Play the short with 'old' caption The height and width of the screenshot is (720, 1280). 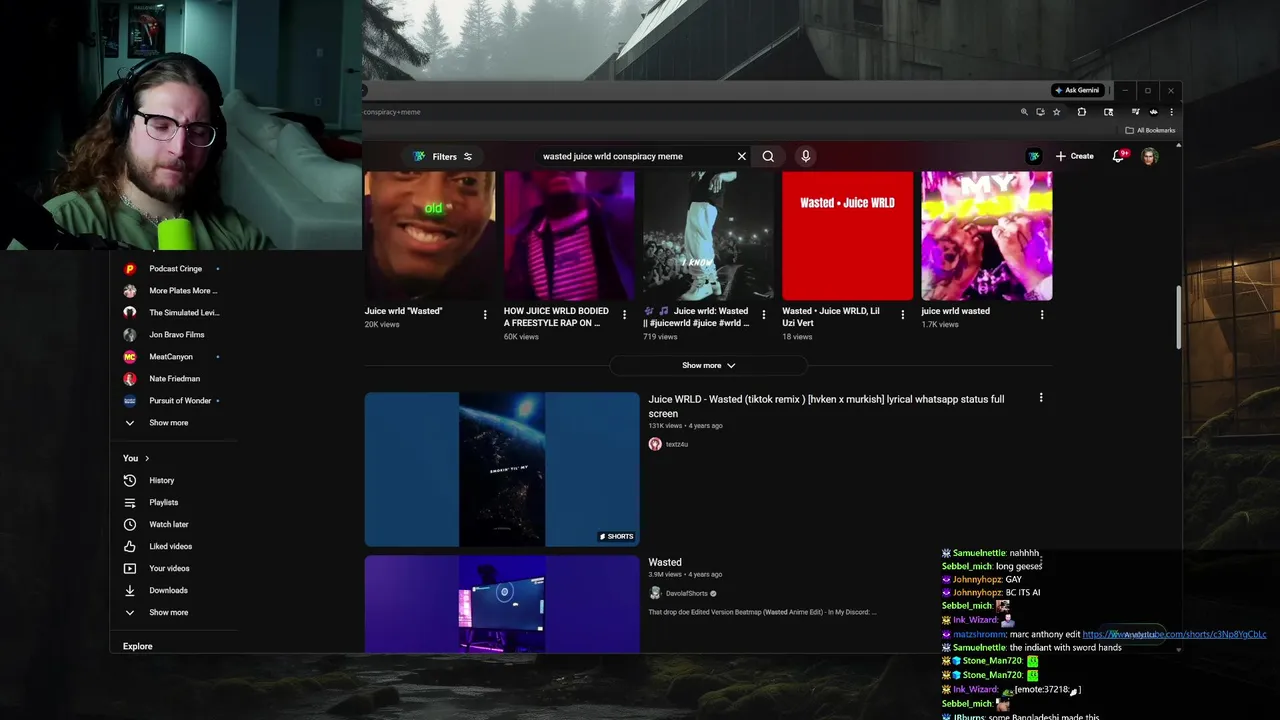pyautogui.click(x=429, y=235)
